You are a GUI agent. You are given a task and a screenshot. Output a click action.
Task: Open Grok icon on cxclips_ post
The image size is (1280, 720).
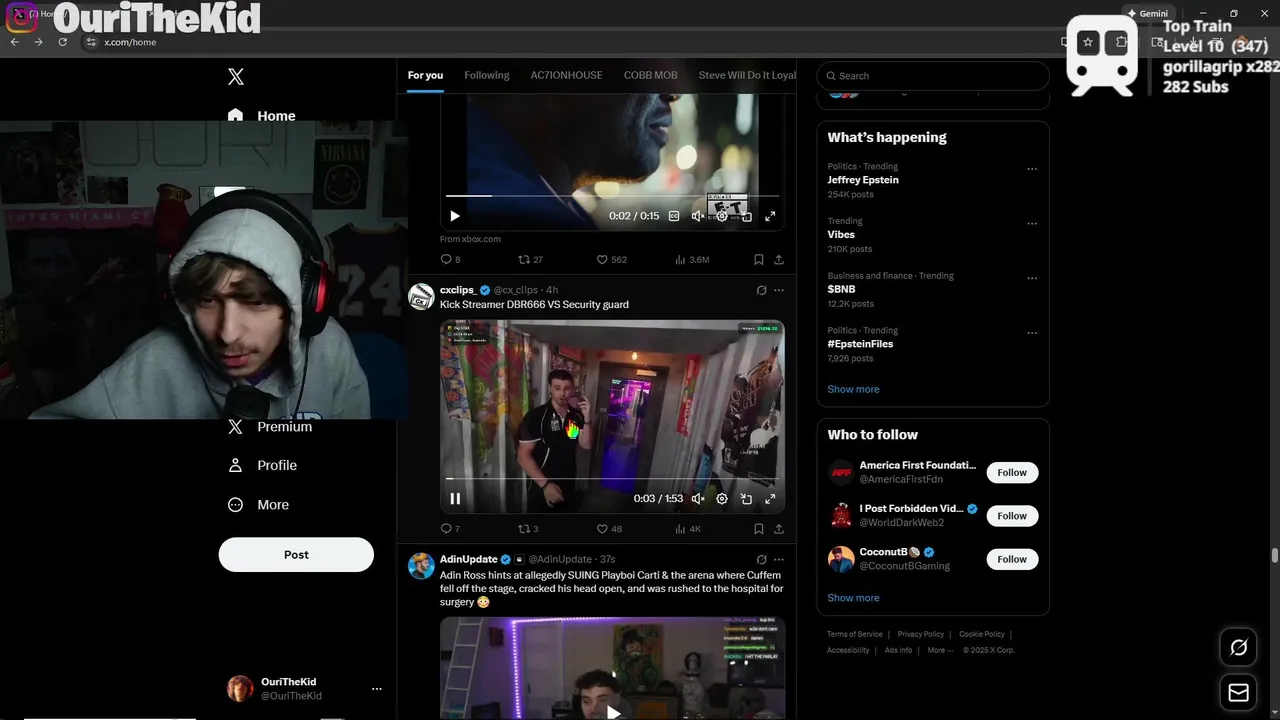tap(761, 291)
